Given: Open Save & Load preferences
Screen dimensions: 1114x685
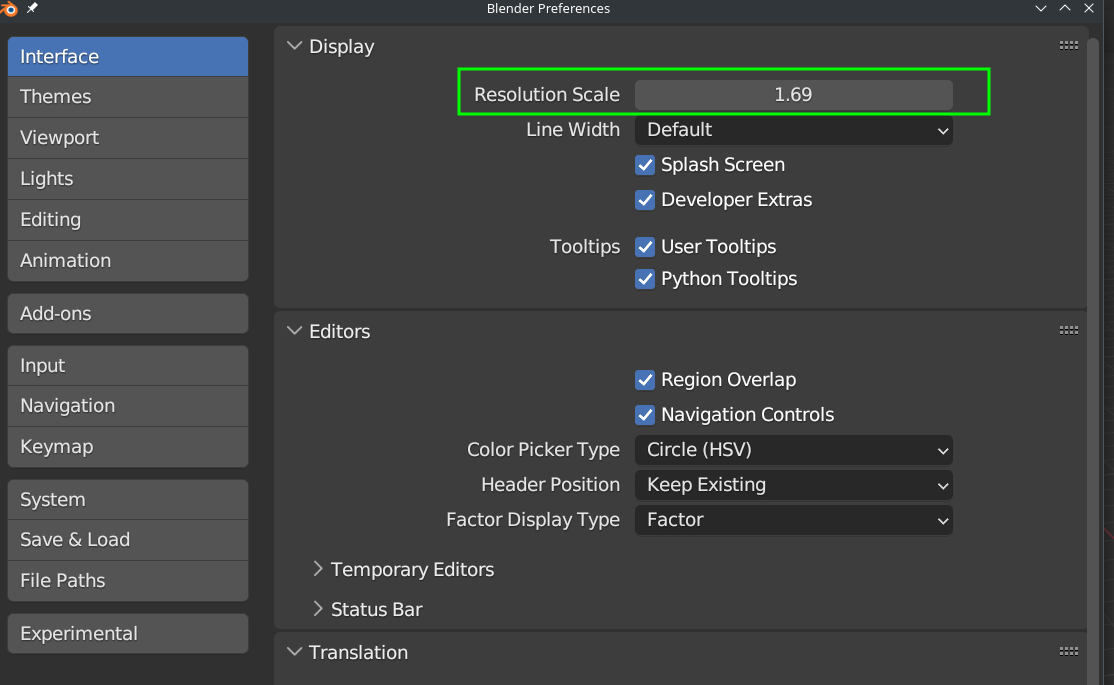Looking at the screenshot, I should (127, 540).
